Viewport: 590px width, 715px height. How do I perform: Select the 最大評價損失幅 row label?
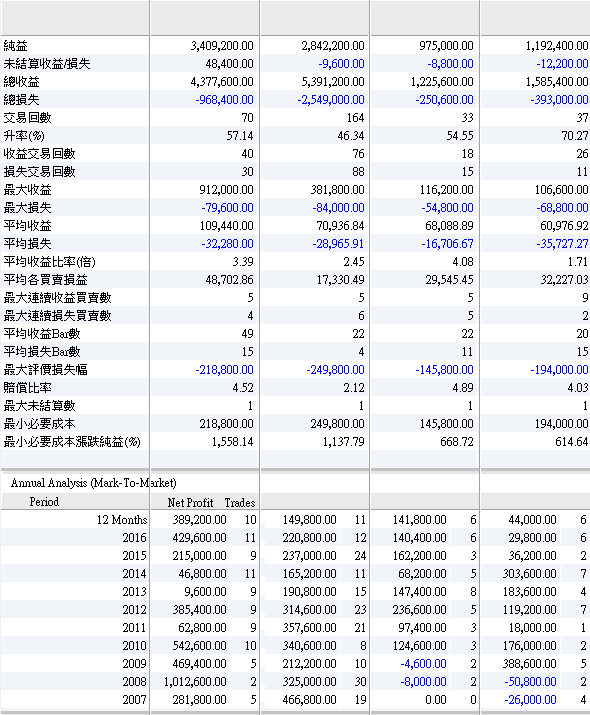[x=45, y=370]
